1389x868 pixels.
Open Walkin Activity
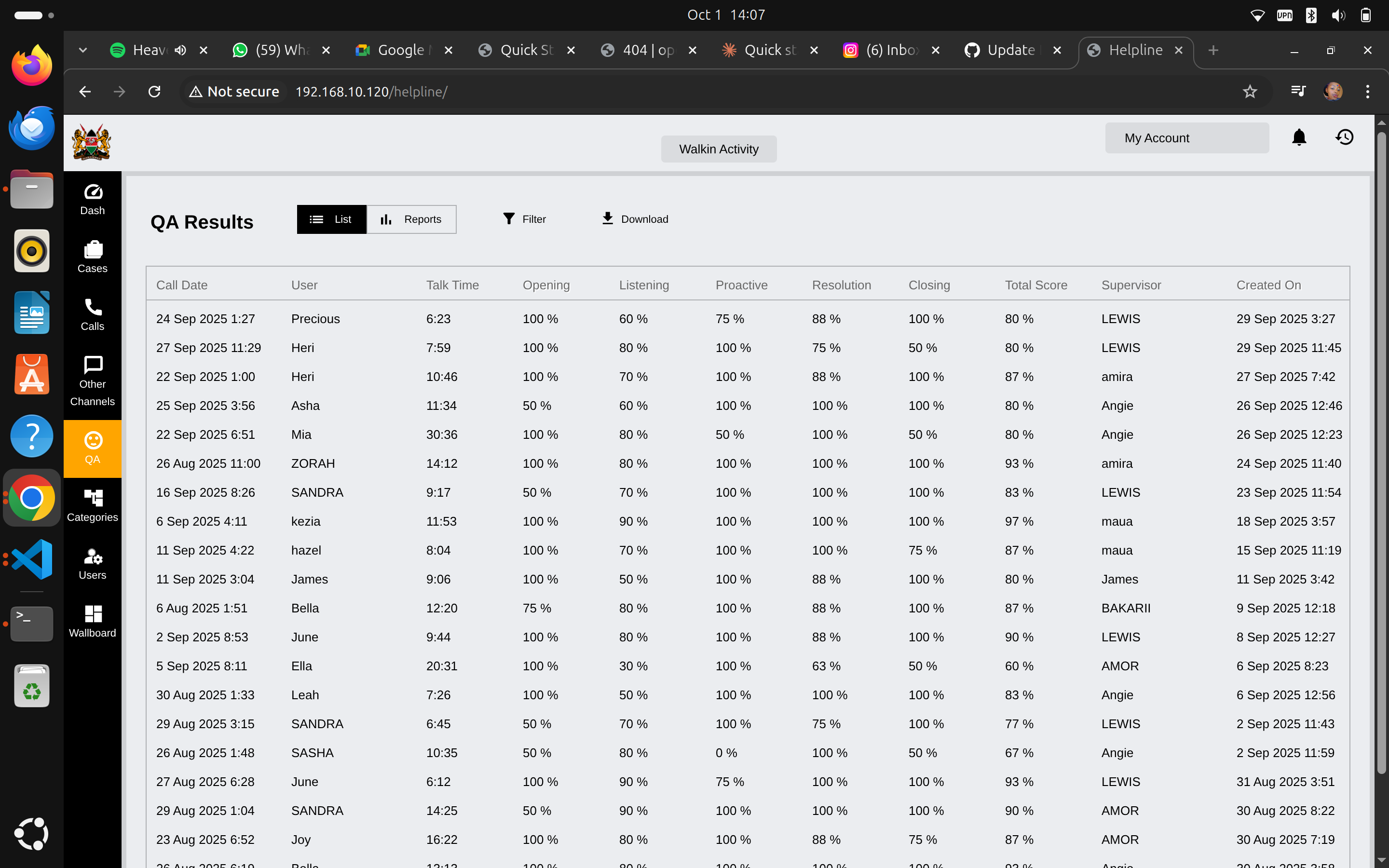[719, 149]
